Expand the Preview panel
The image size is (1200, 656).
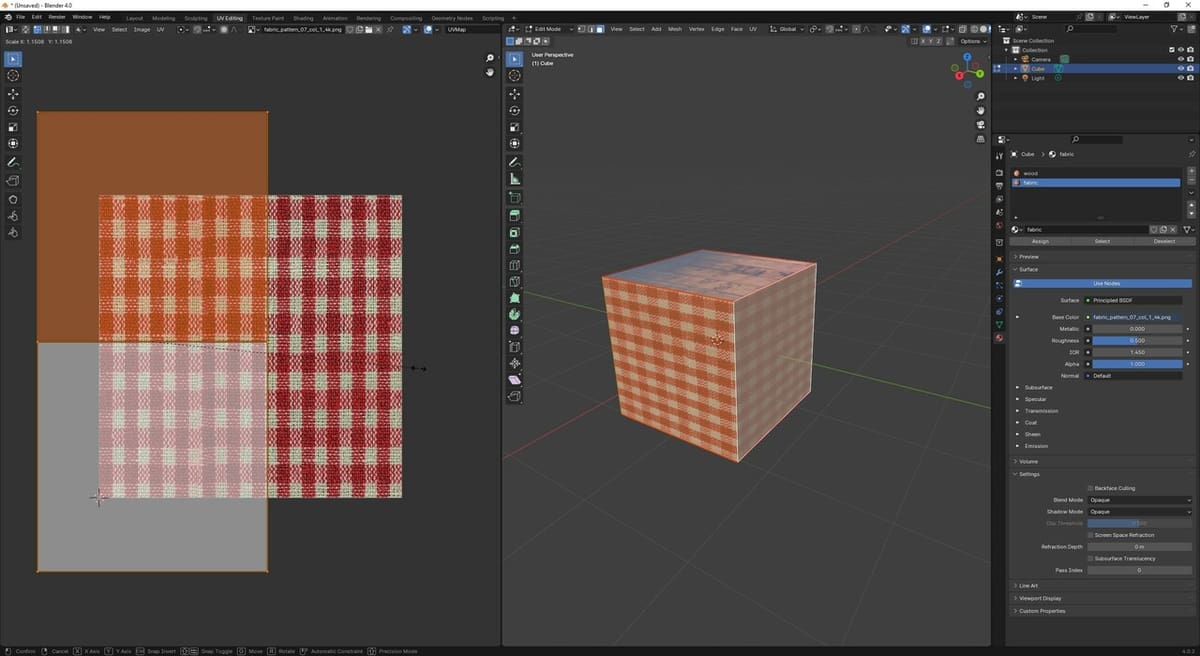1029,257
